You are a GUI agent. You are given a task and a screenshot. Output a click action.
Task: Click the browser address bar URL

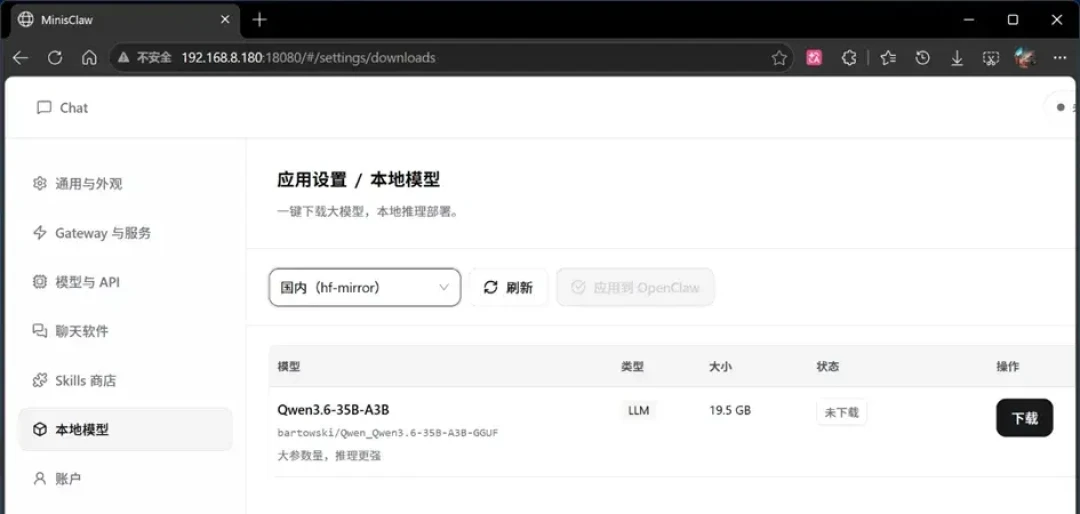pos(308,58)
